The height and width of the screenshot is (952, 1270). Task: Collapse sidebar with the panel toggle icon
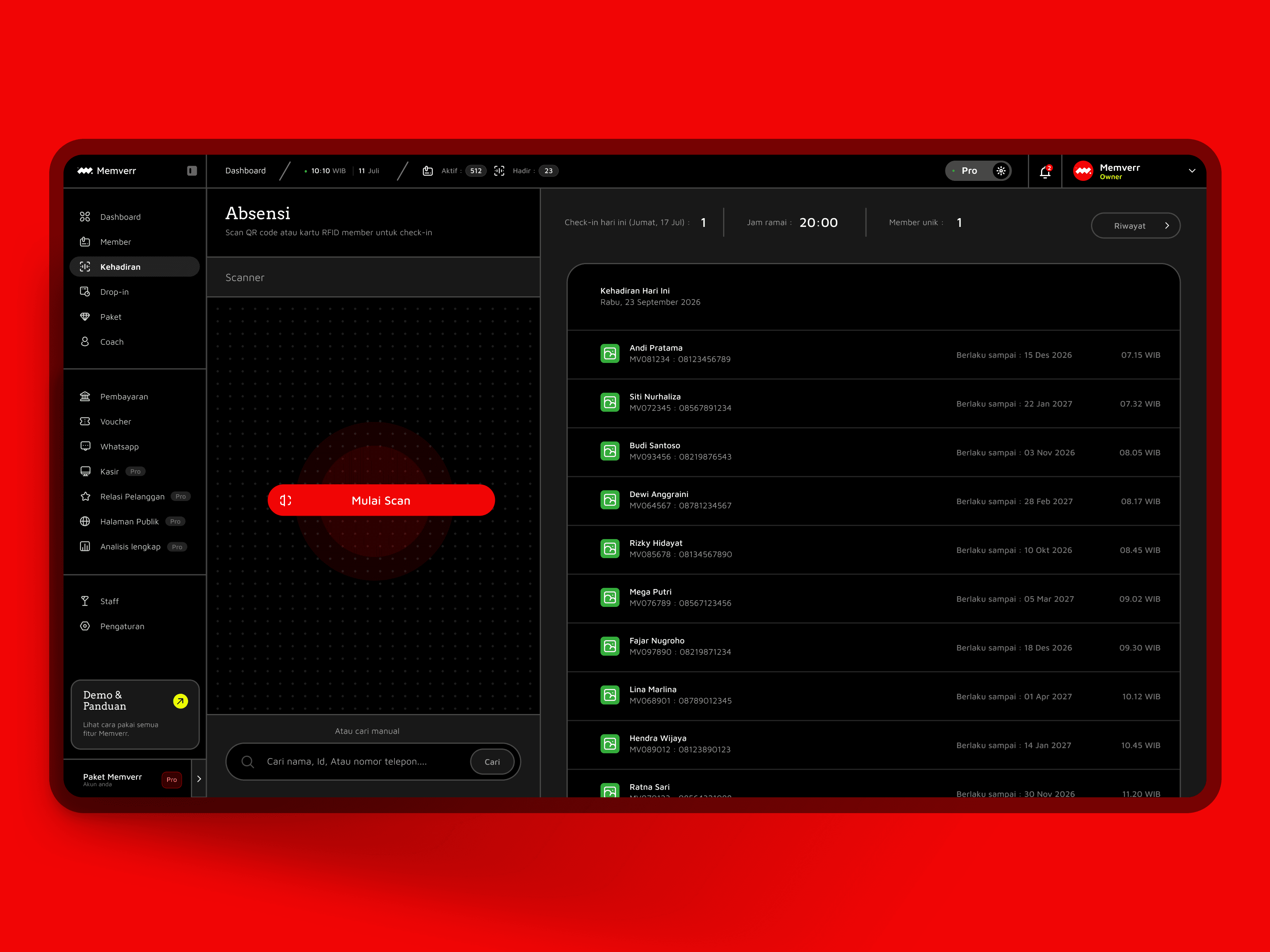(x=192, y=171)
